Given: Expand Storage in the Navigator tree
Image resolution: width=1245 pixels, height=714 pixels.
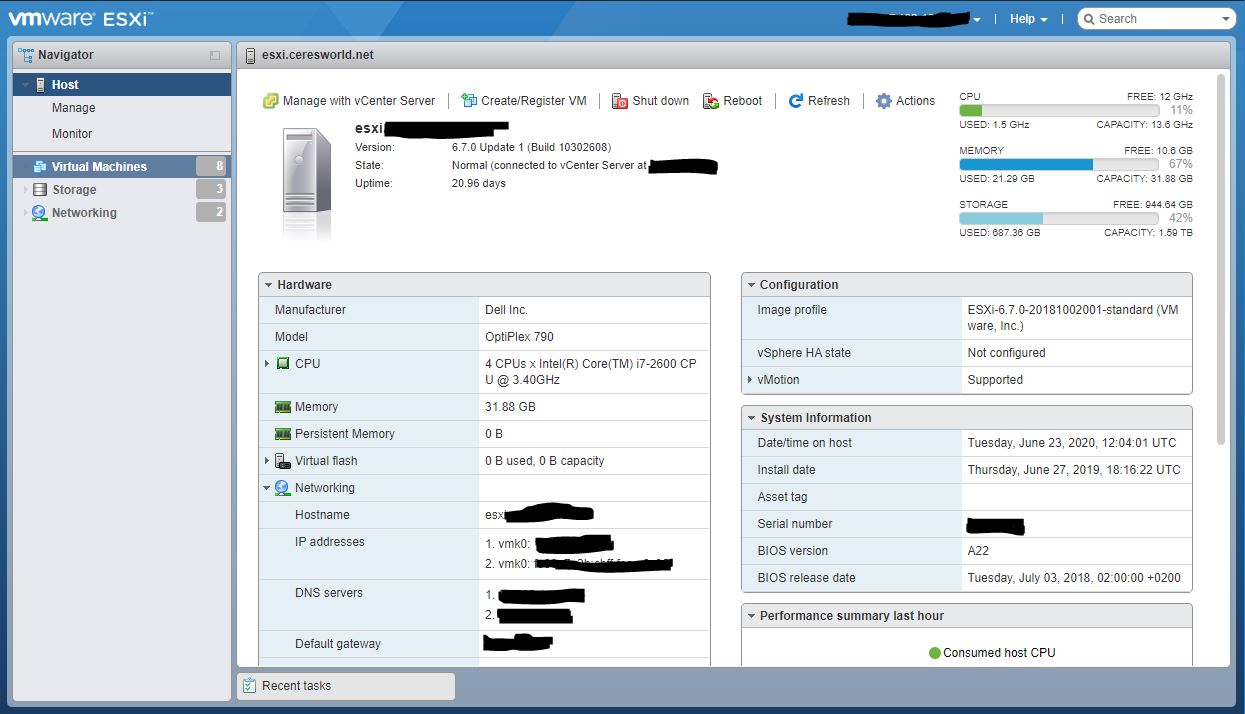Looking at the screenshot, I should (26, 190).
